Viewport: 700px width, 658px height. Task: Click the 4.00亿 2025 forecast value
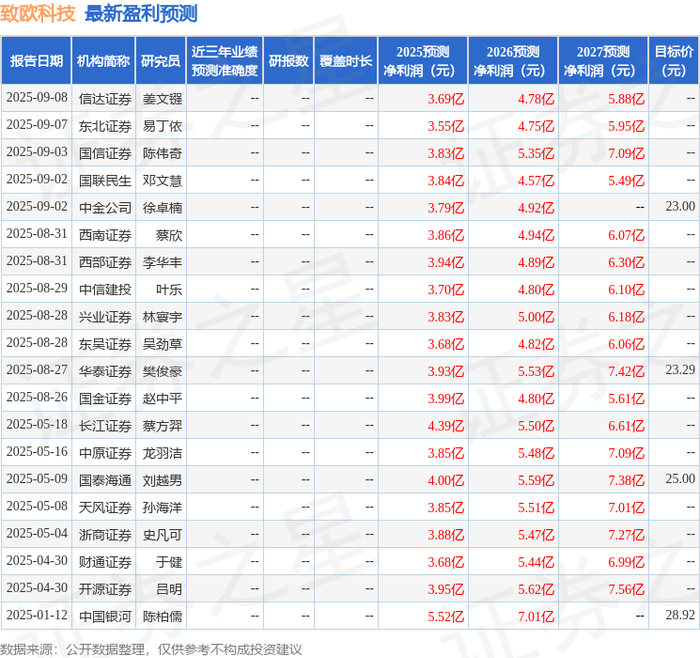(446, 480)
